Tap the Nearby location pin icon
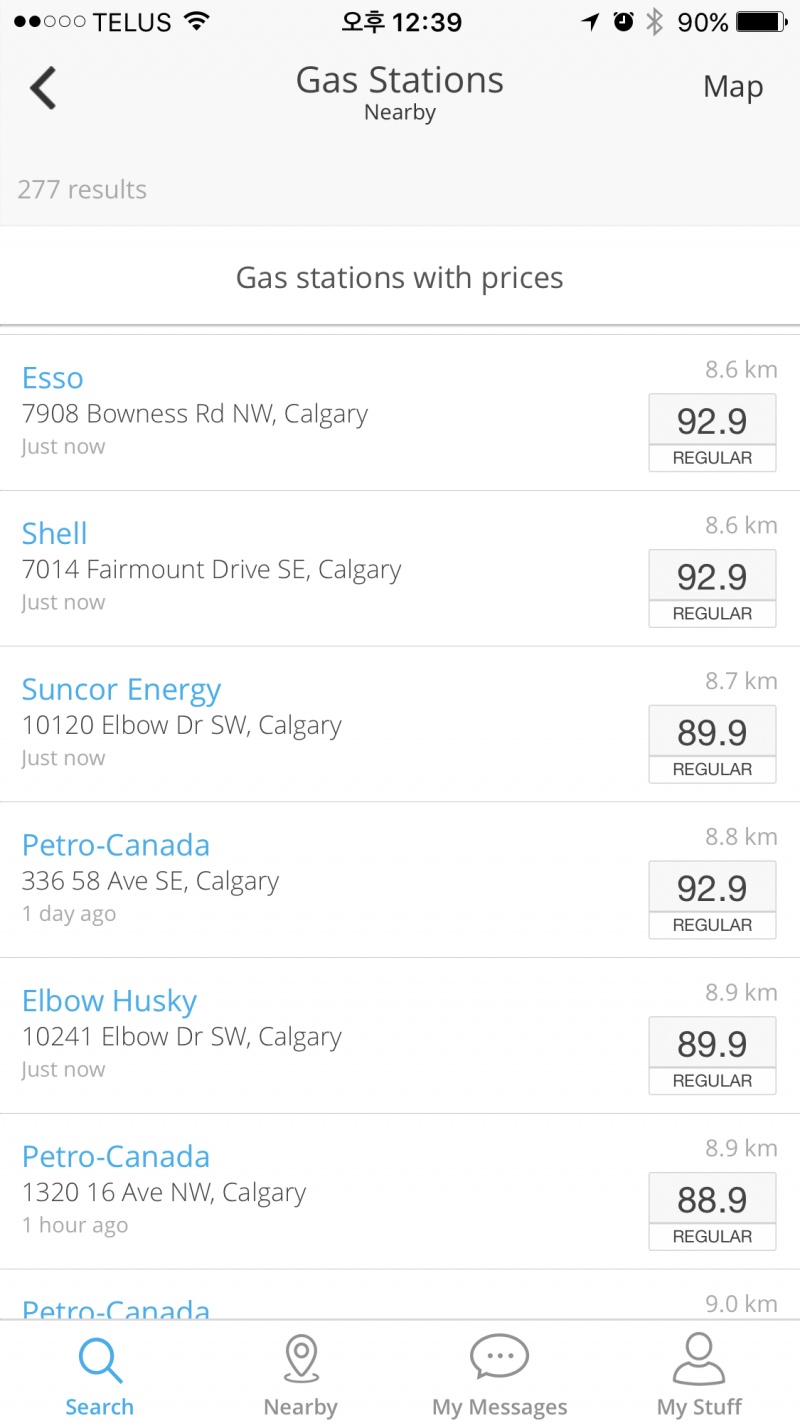This screenshot has height=1423, width=800. 300,1361
